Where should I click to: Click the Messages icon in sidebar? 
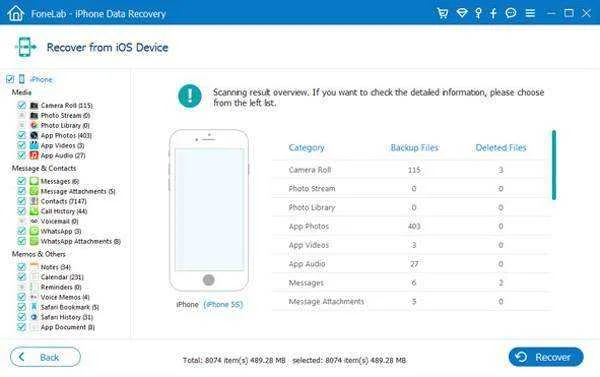pyautogui.click(x=34, y=181)
